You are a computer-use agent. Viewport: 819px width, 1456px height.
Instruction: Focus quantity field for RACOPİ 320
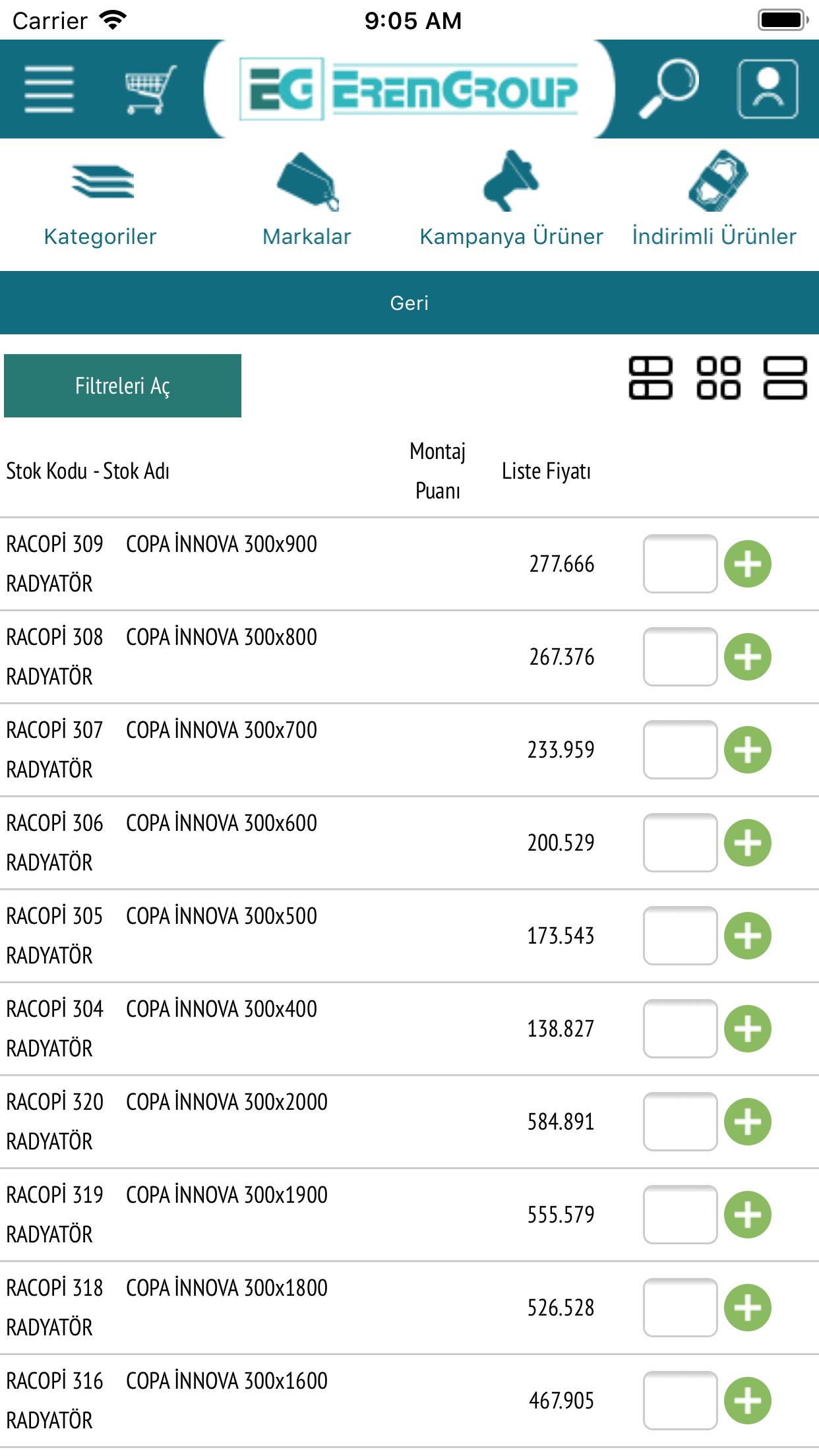tap(680, 1122)
